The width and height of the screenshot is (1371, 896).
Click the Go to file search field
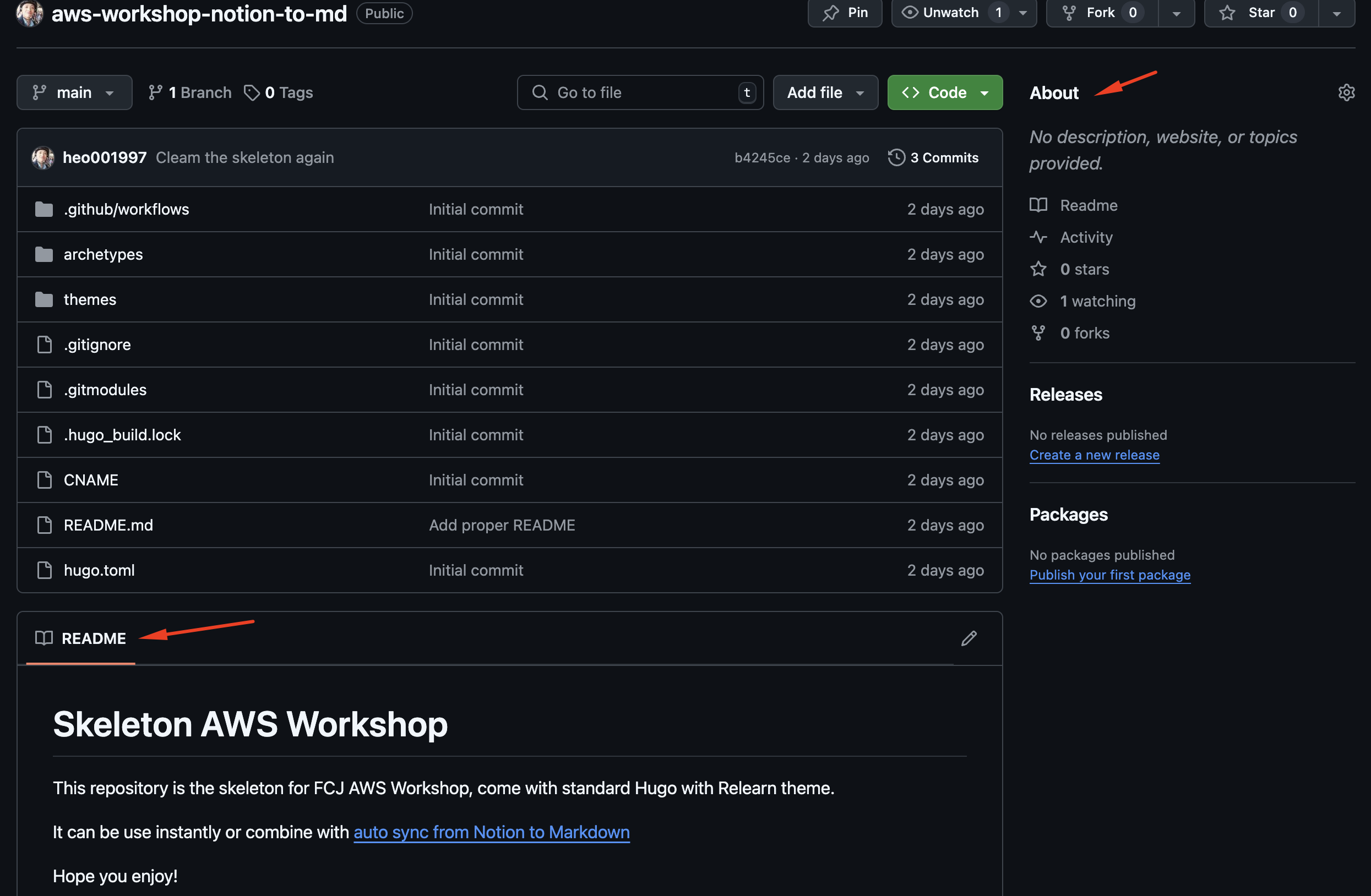coord(639,92)
